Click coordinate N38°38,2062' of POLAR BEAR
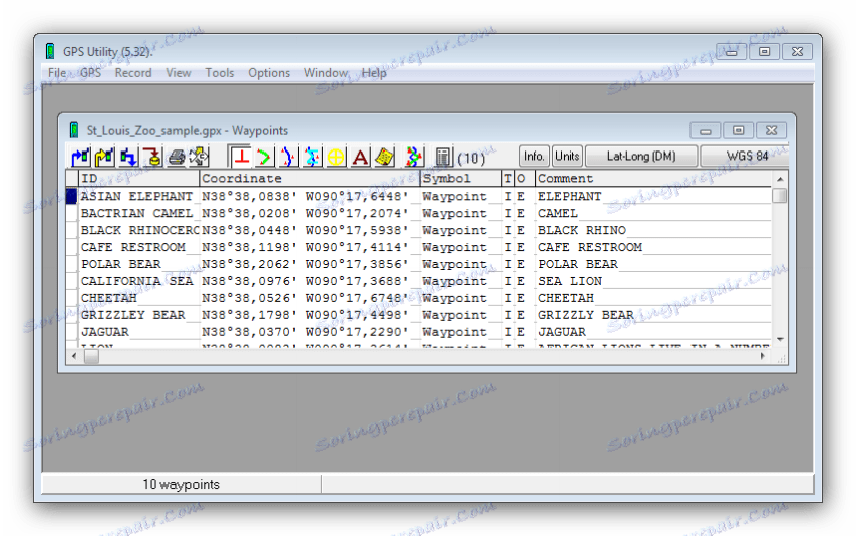This screenshot has height=536, width=856. pos(249,264)
